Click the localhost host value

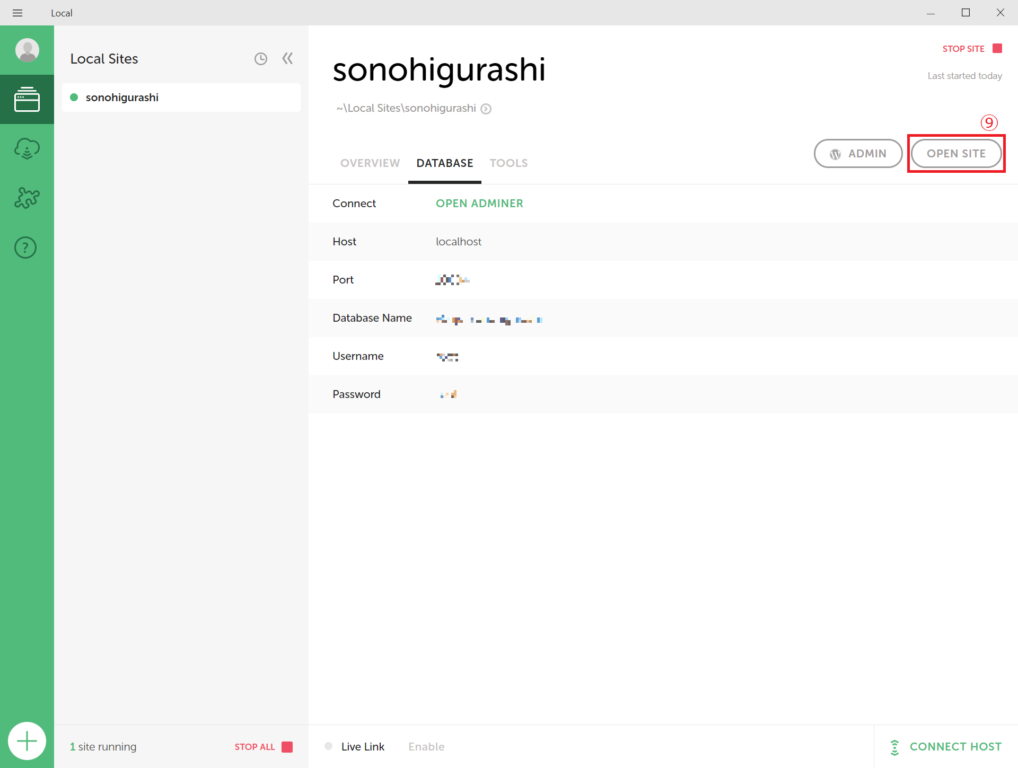tap(458, 242)
